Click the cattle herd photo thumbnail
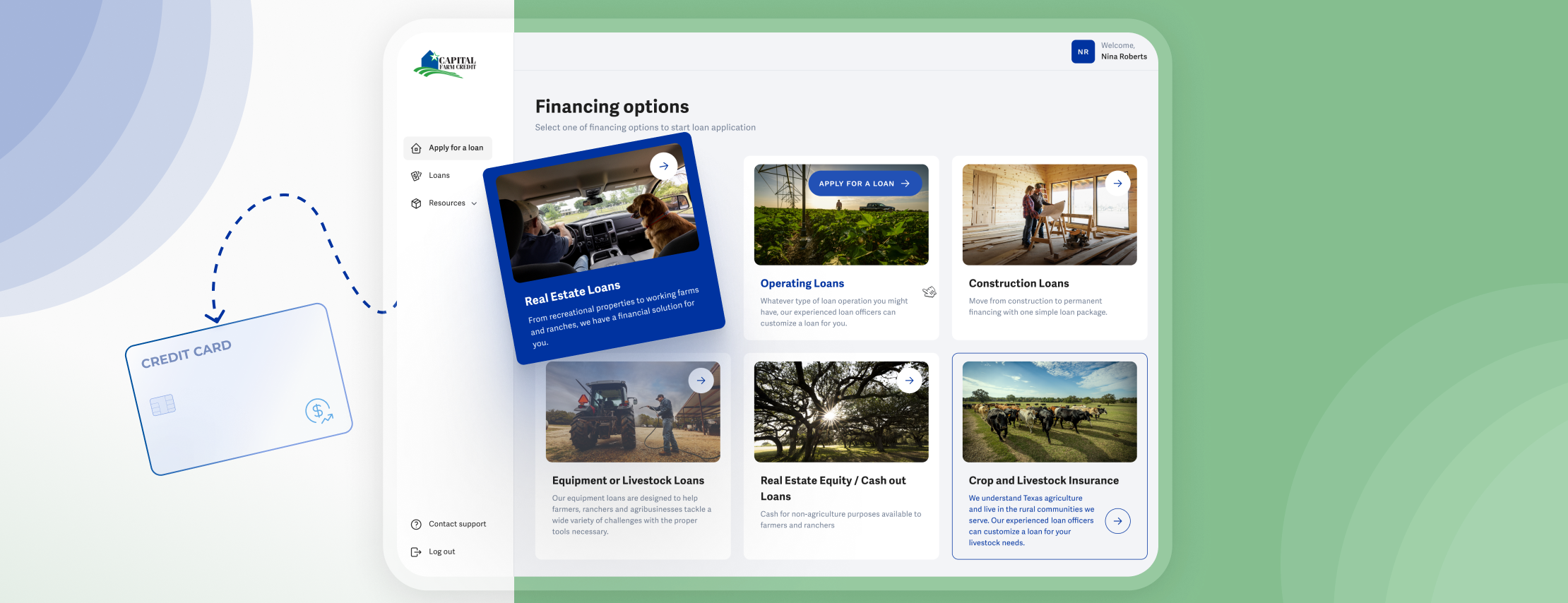1568x603 pixels. (1050, 412)
